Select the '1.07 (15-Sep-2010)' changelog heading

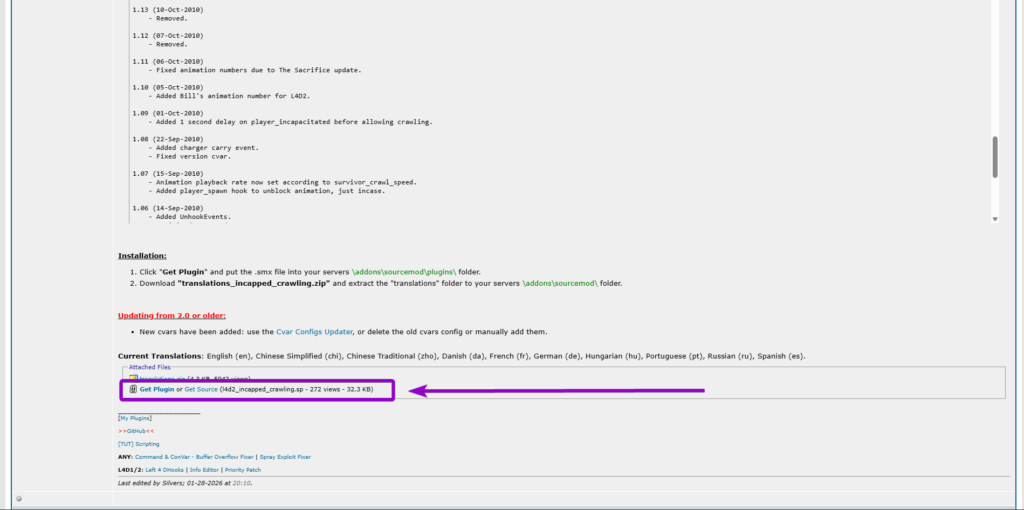tap(168, 174)
